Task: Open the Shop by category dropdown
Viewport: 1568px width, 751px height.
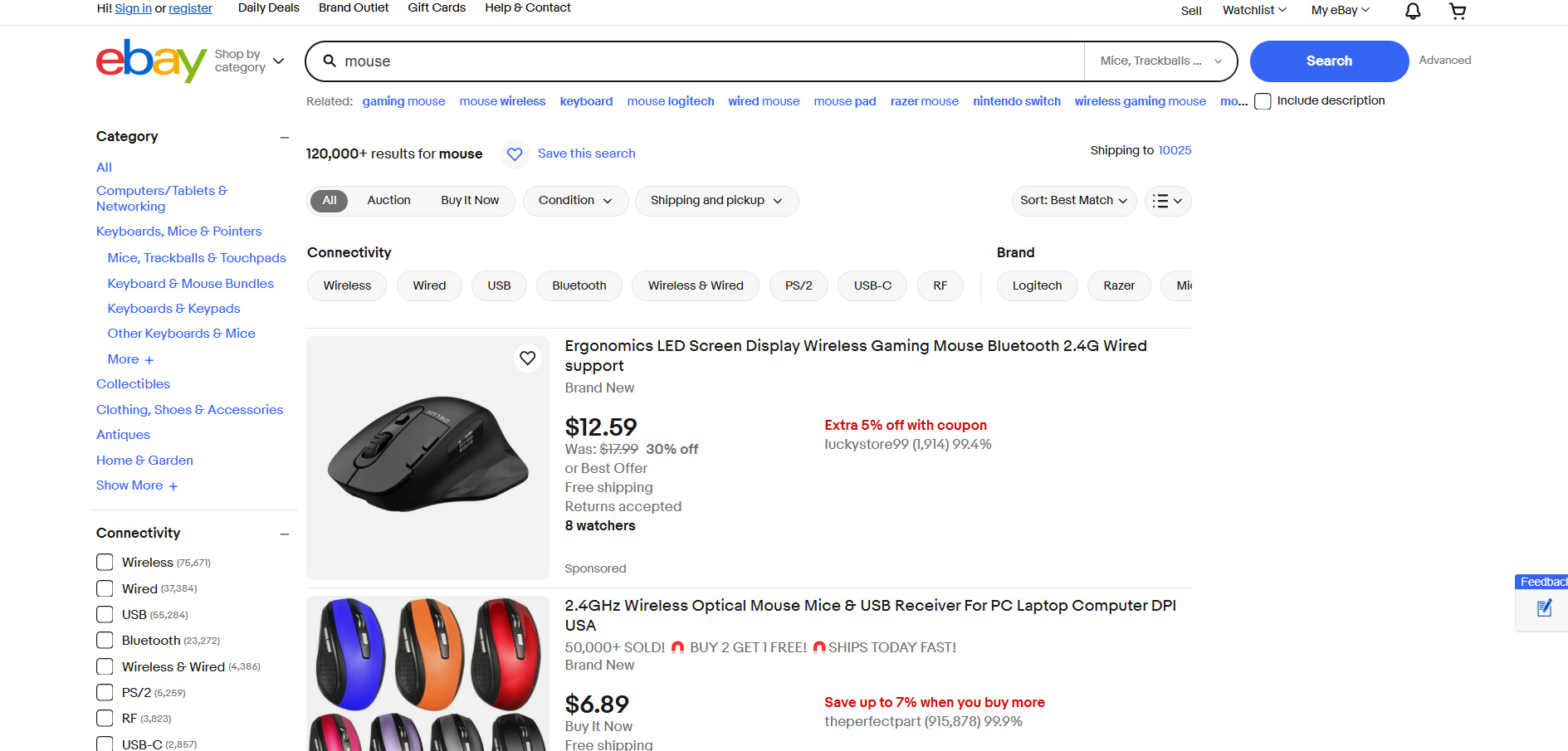Action: [x=249, y=61]
